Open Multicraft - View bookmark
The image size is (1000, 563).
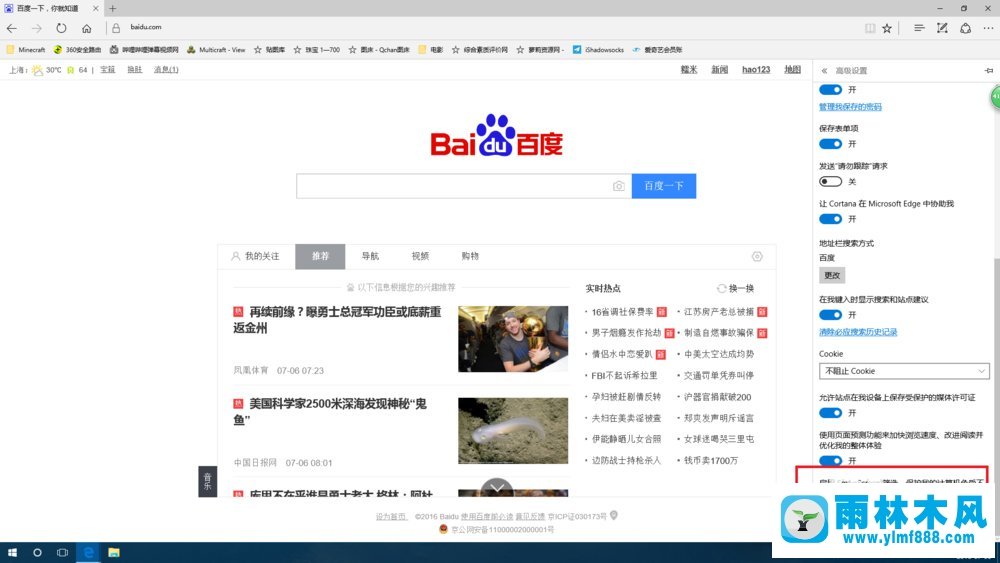tap(216, 50)
